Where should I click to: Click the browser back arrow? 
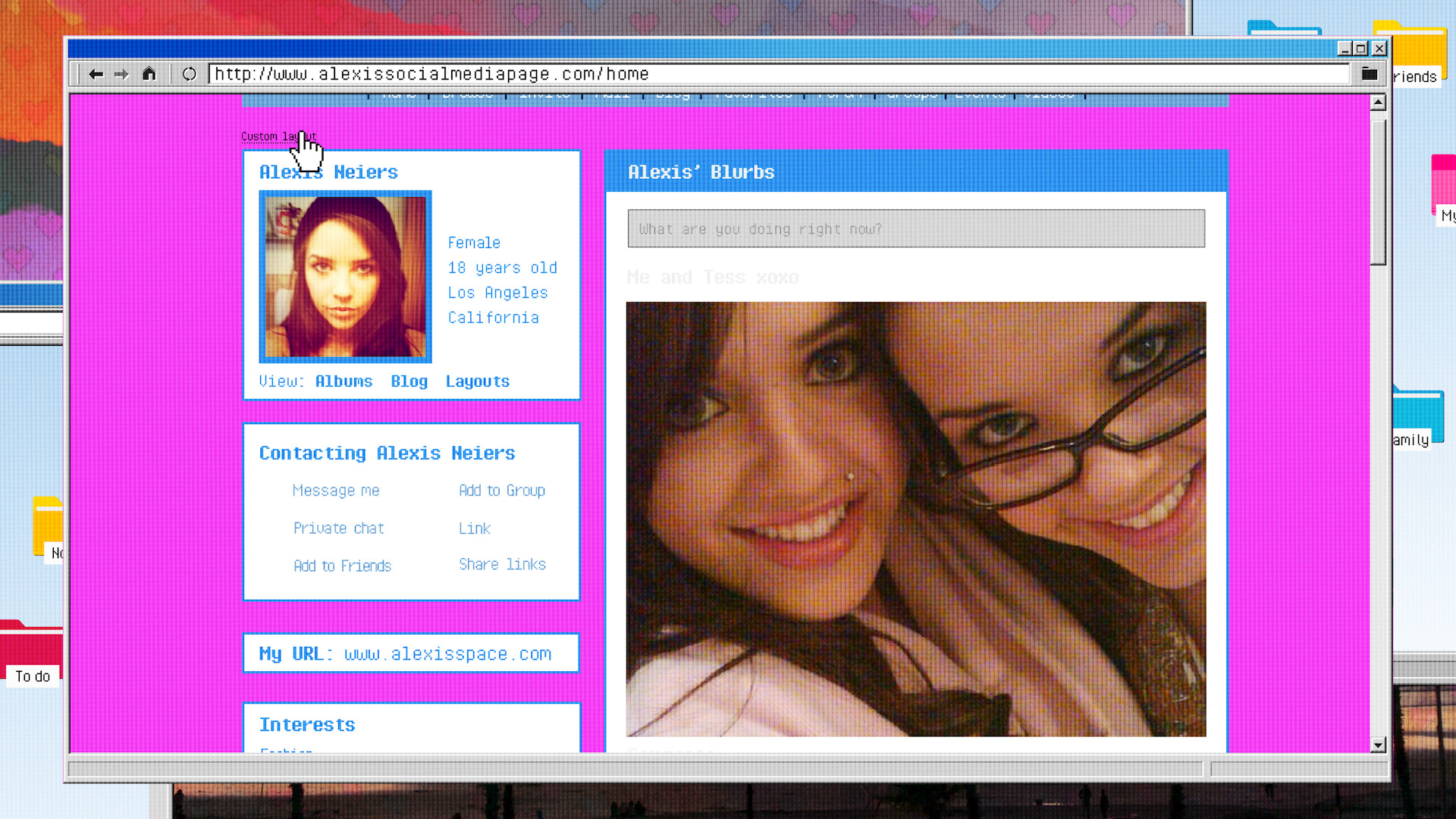(x=96, y=74)
